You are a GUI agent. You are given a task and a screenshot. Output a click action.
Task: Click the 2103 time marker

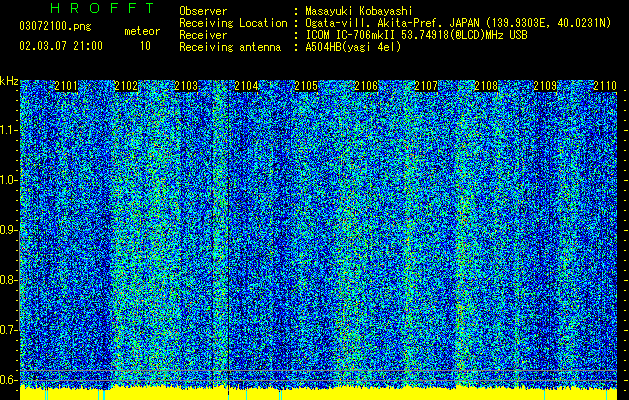click(186, 86)
